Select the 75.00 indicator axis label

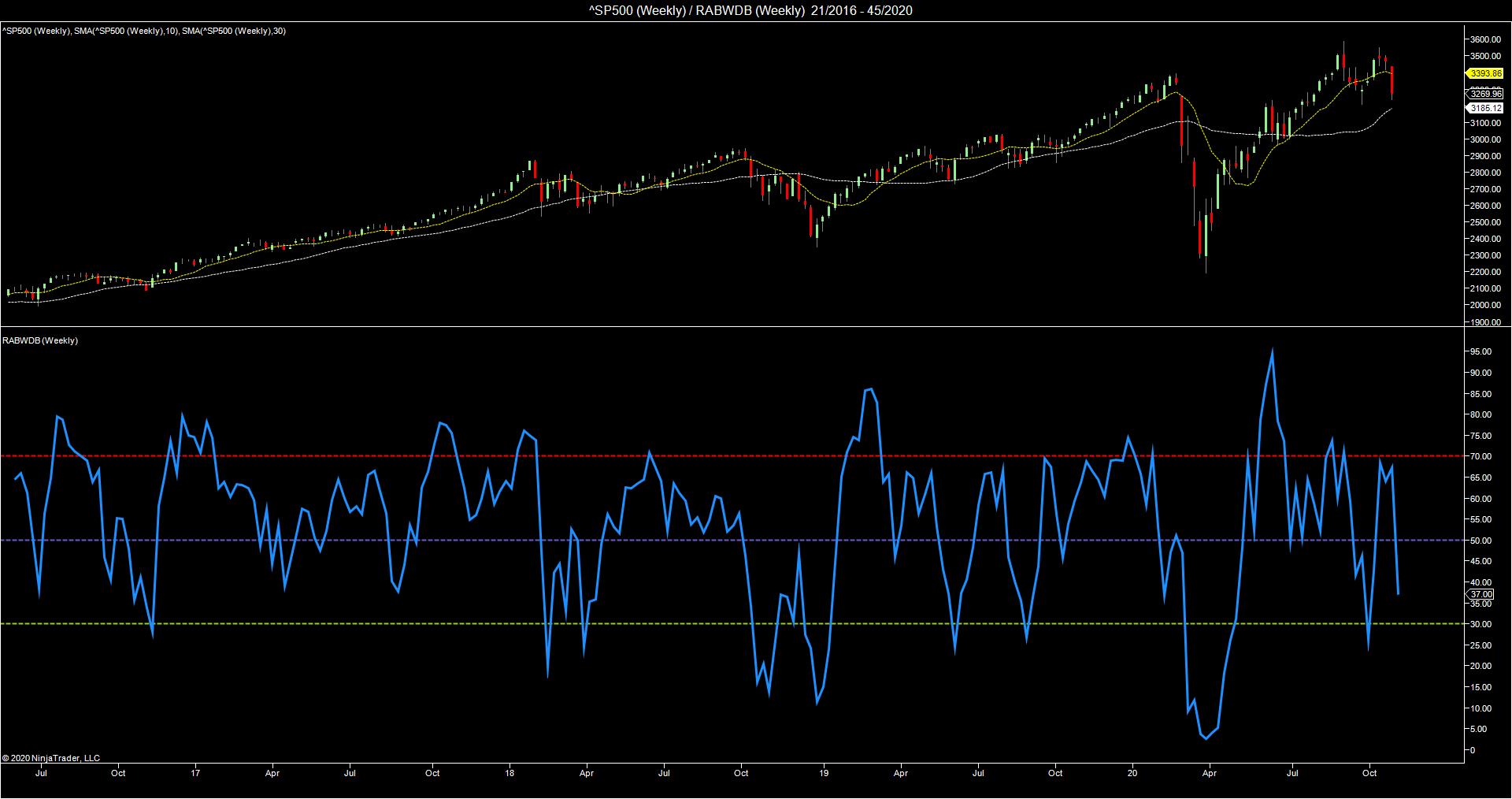(x=1480, y=436)
